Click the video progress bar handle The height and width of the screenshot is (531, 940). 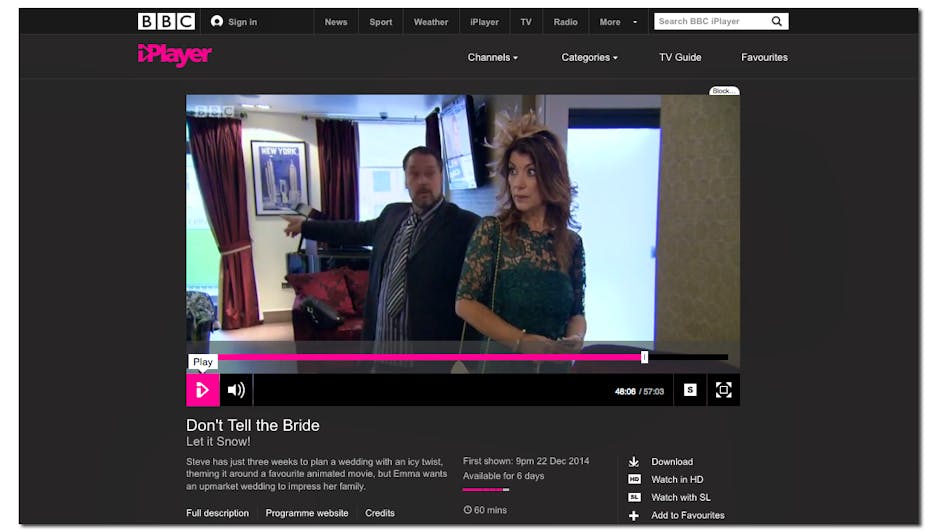[644, 357]
